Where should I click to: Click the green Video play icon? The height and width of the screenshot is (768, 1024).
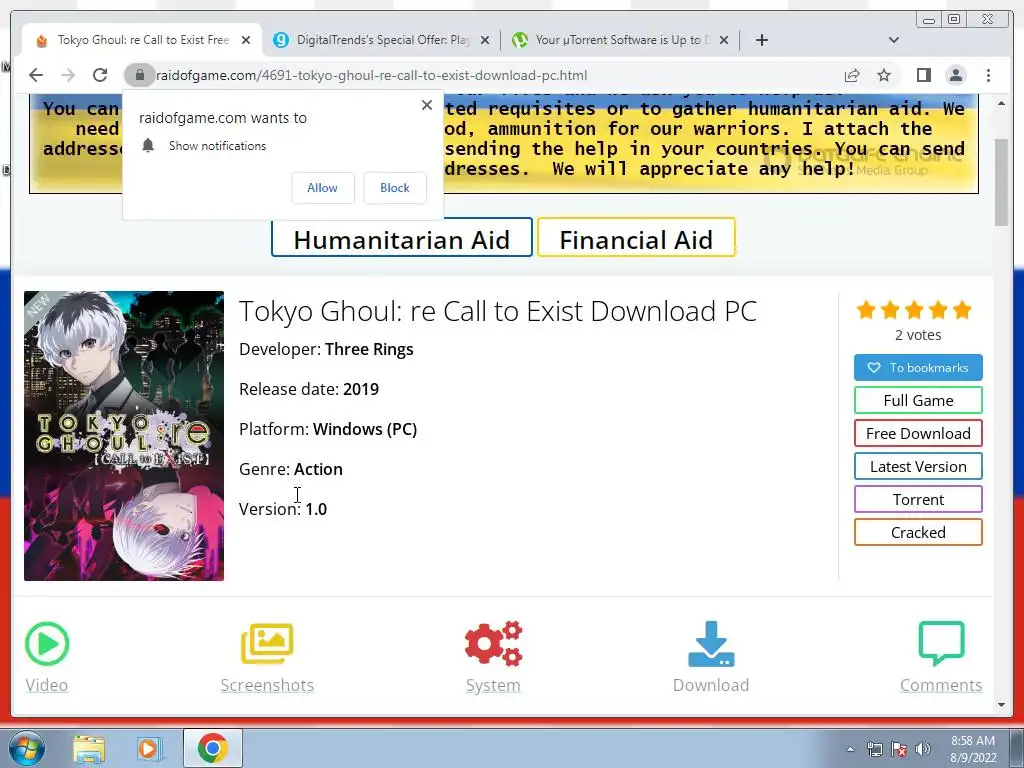click(x=47, y=644)
